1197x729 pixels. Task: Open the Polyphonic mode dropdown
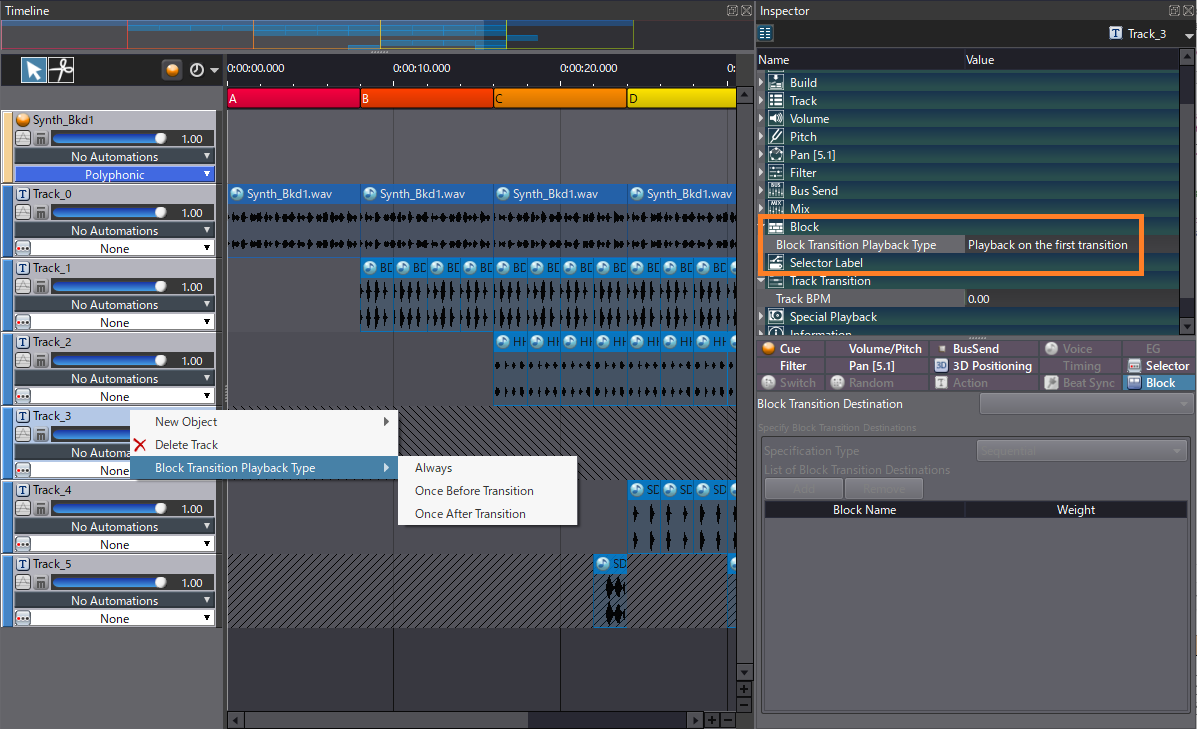(x=115, y=174)
